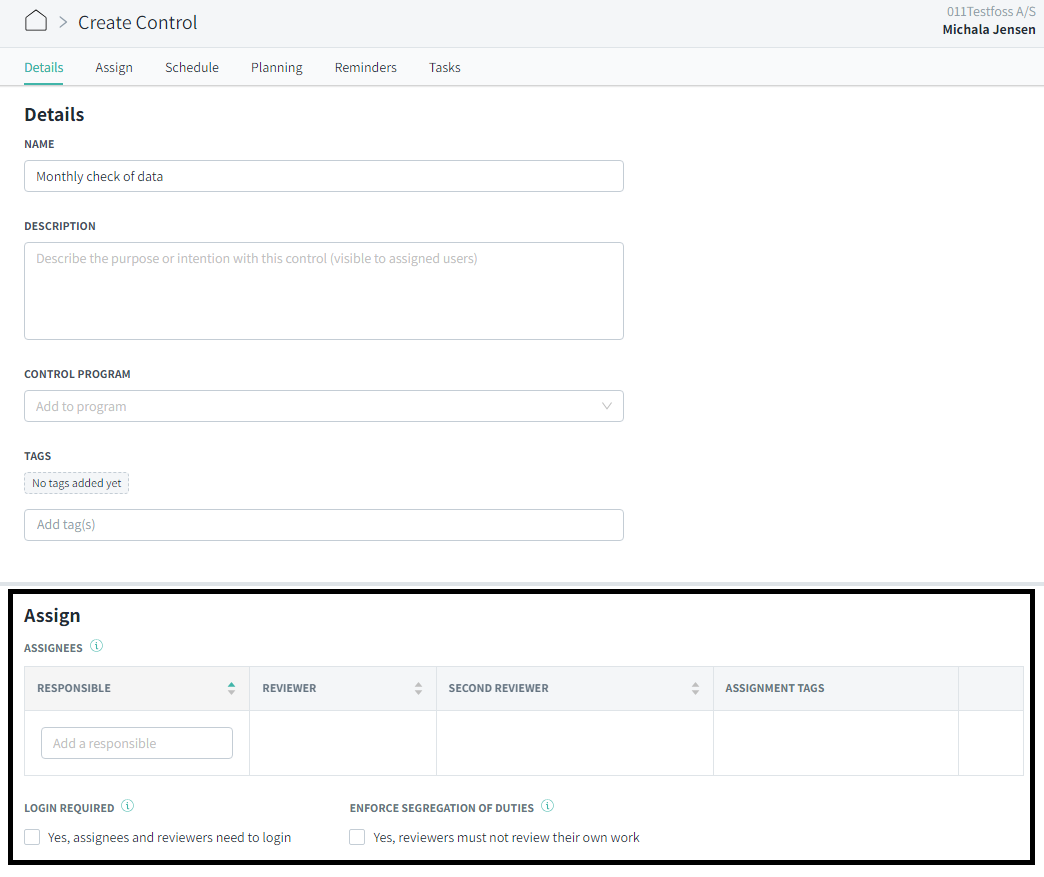
Task: Click the Login Required info icon
Action: (127, 805)
